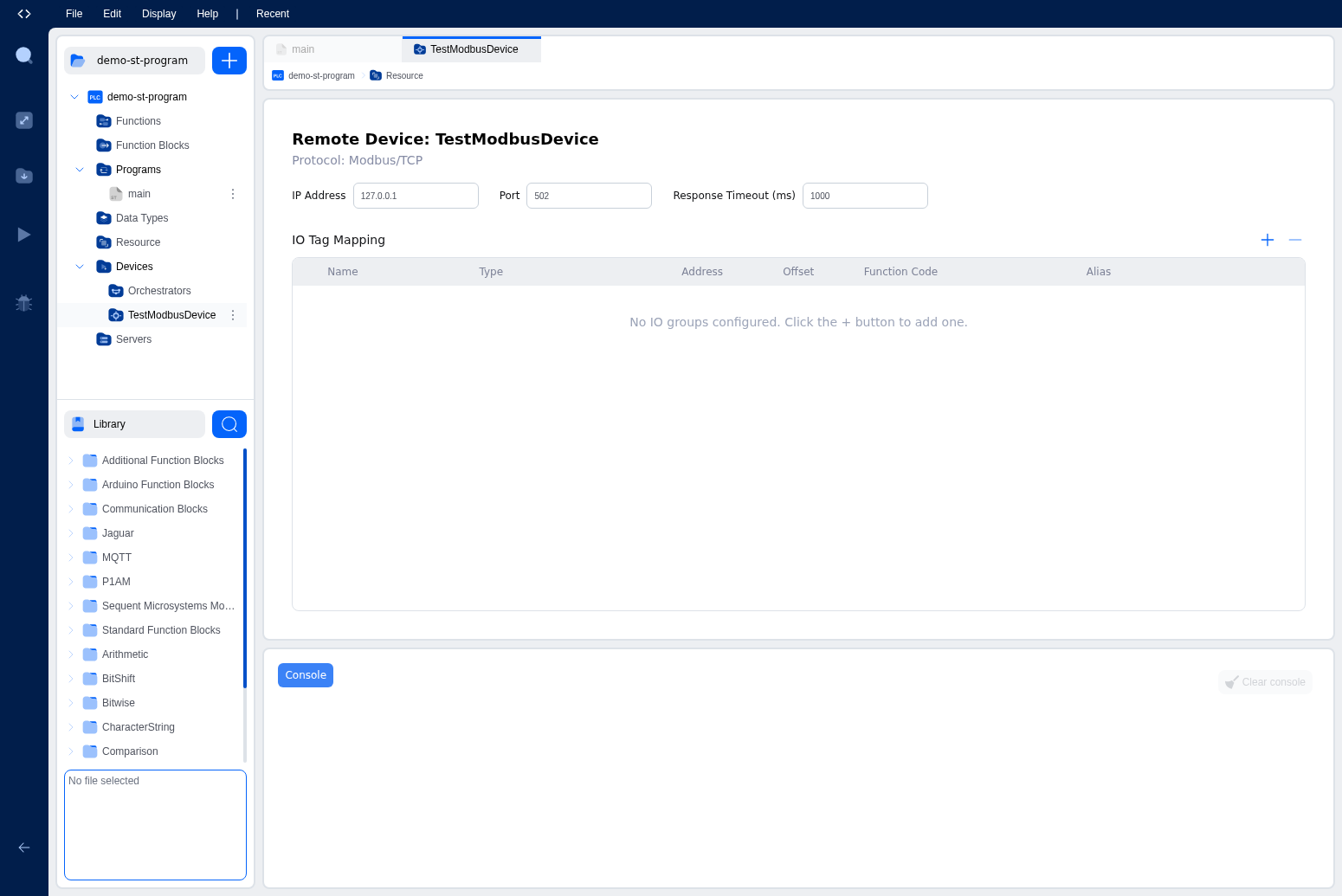Screen dimensions: 1342x896
Task: Select Orchestrators in the project tree
Action: point(159,291)
